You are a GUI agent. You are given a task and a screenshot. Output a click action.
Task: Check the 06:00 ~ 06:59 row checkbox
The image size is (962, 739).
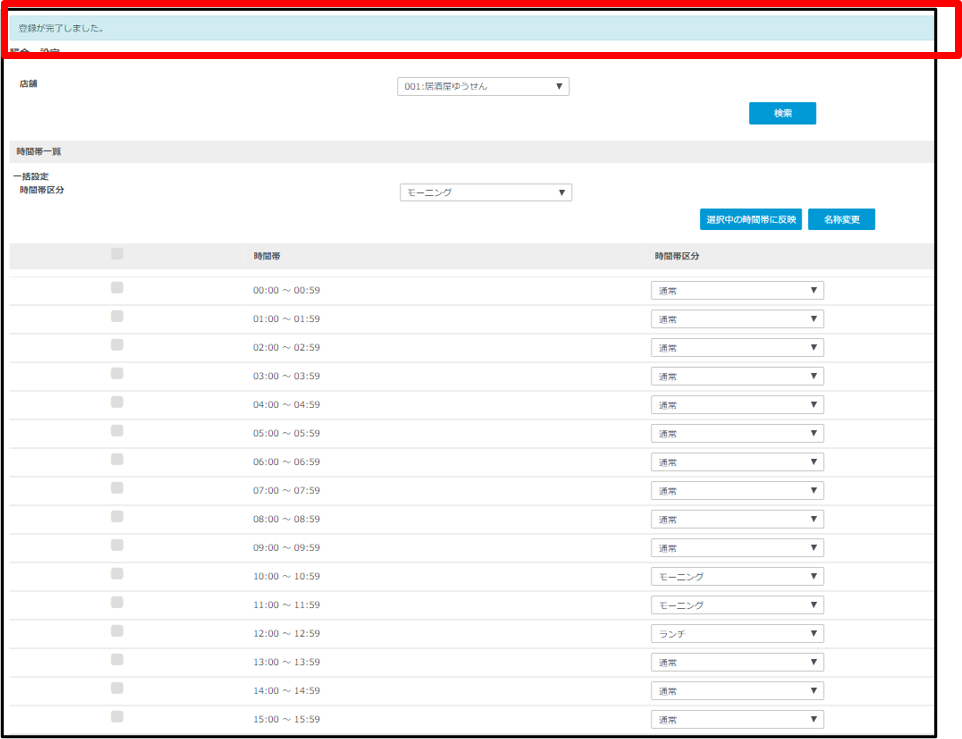117,459
